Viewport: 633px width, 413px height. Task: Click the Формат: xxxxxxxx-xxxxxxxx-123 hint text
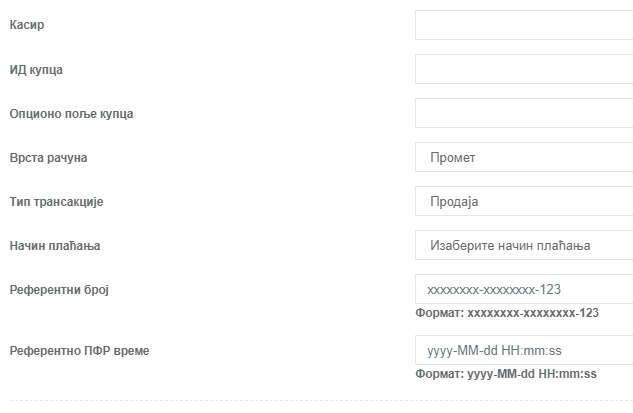[x=507, y=313]
